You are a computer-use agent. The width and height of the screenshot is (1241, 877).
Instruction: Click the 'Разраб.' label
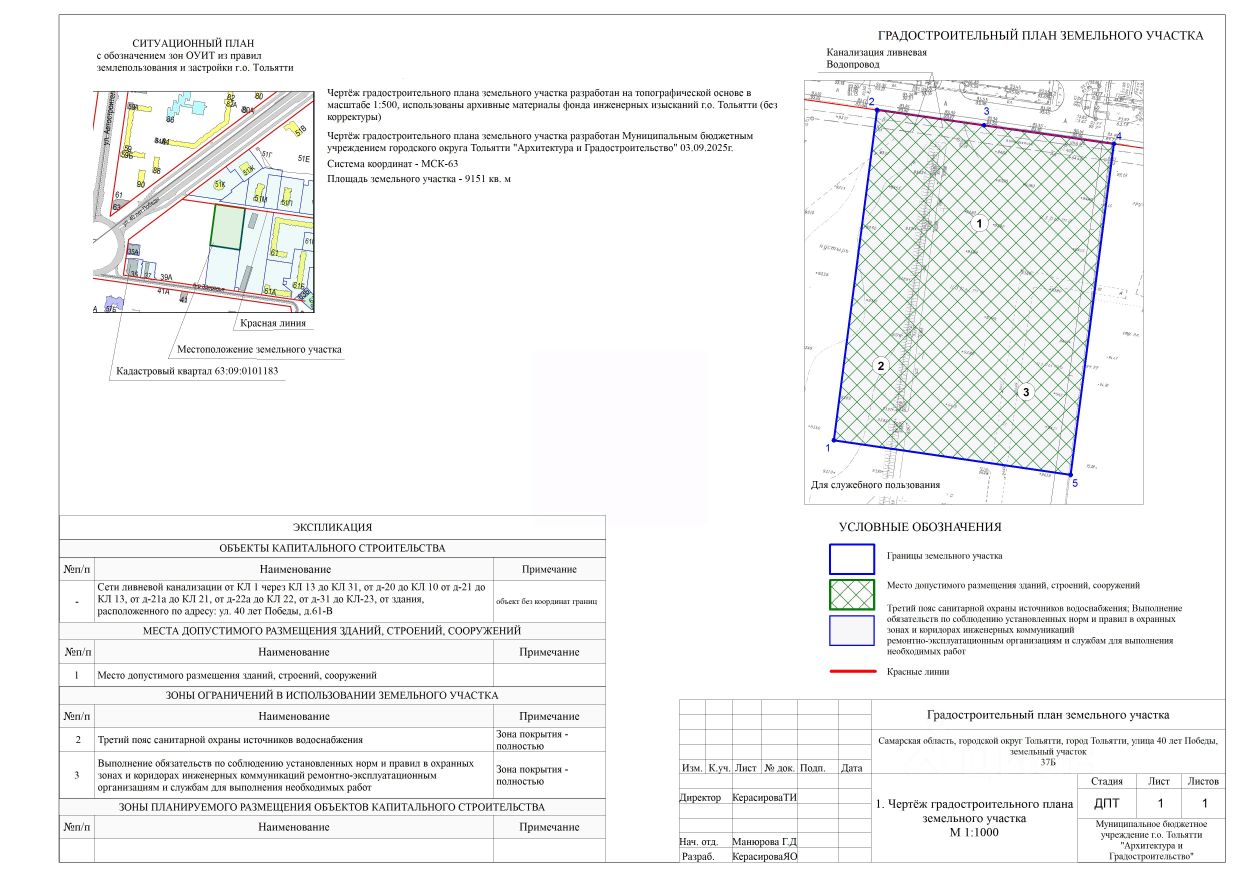(x=698, y=857)
